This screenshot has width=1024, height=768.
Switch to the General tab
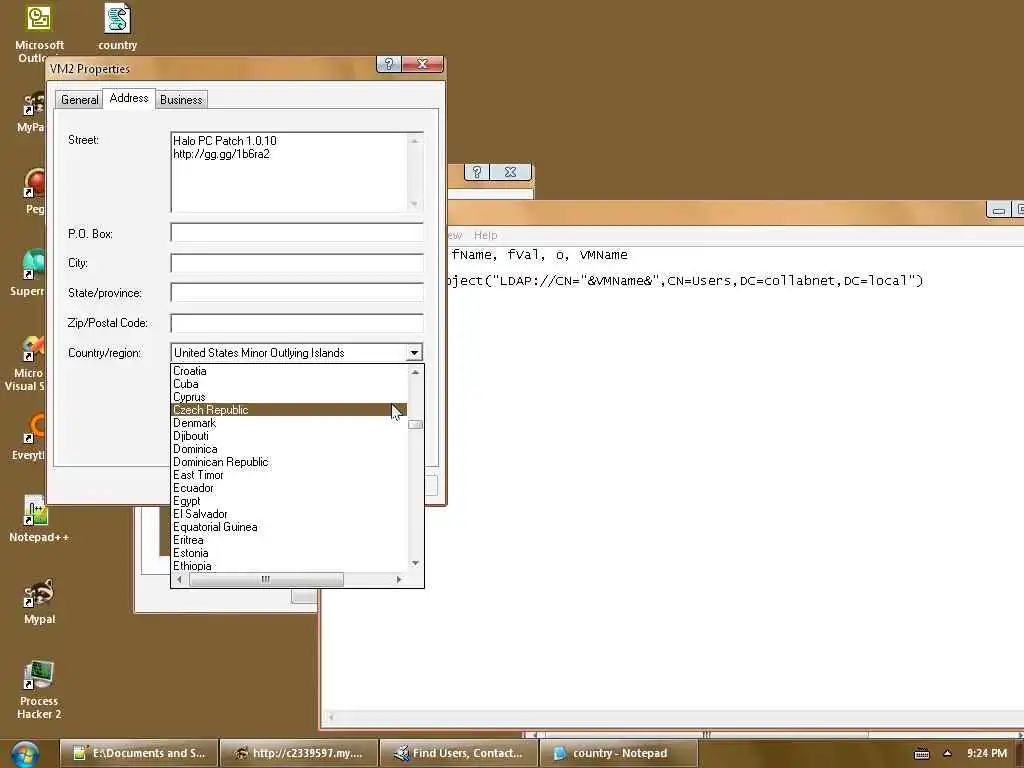point(79,99)
